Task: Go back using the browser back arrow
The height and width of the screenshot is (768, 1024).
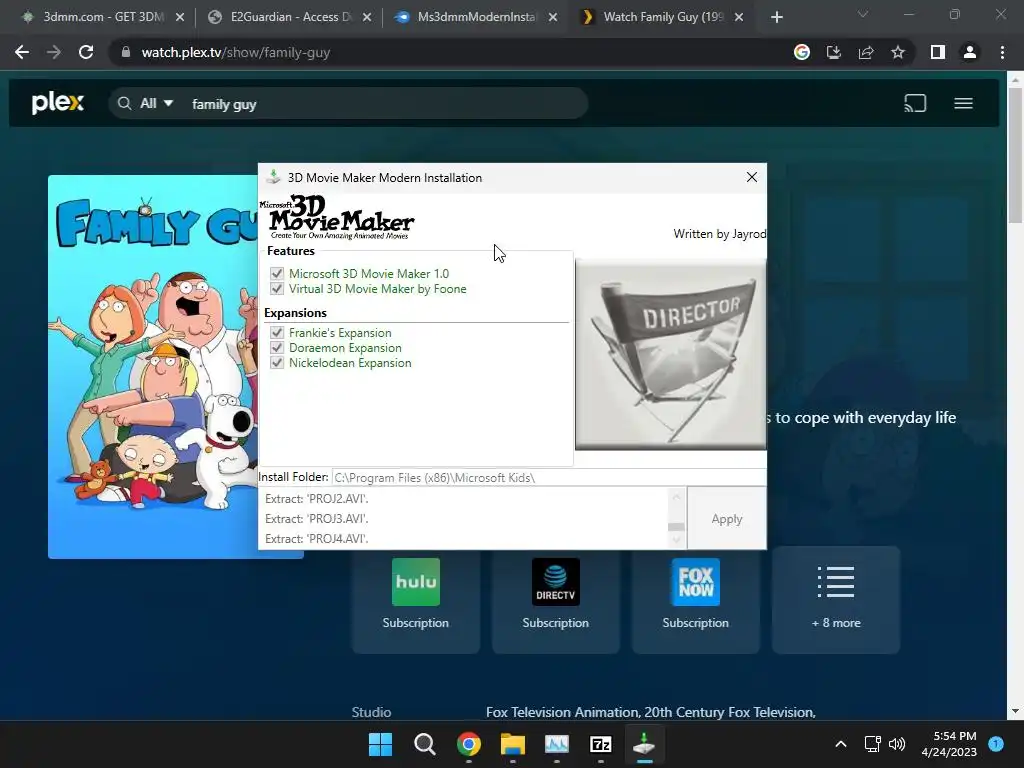Action: (22, 52)
